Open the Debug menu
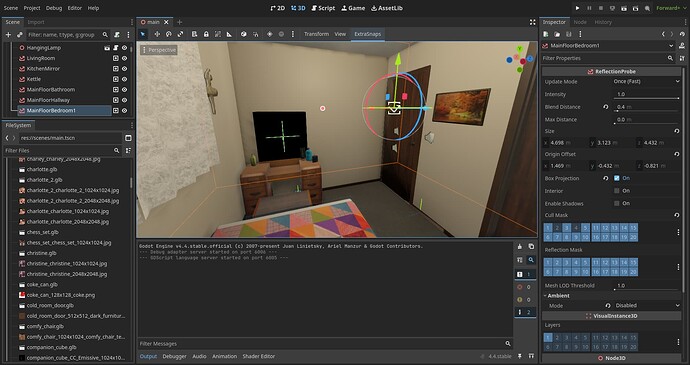 pos(54,8)
